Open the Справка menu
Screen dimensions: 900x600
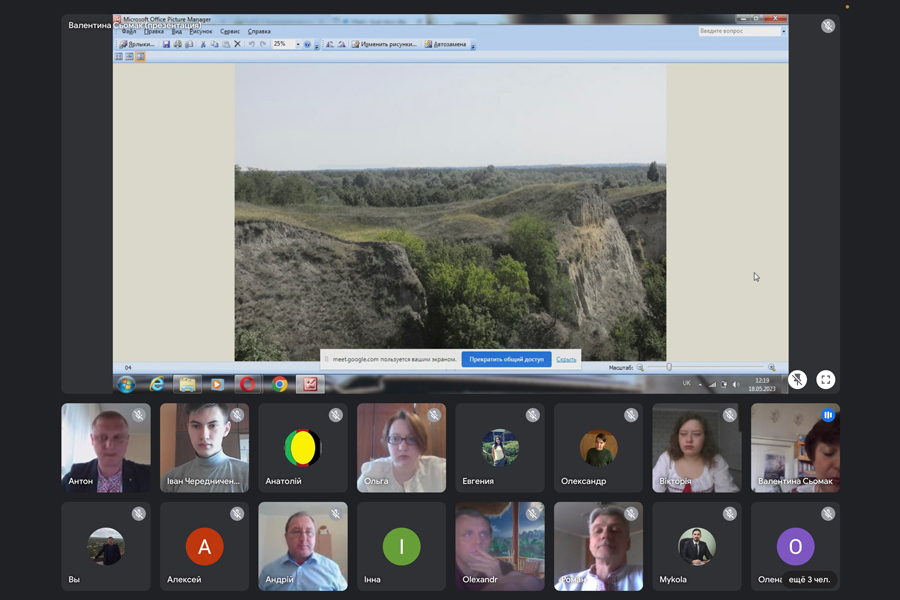pos(259,31)
